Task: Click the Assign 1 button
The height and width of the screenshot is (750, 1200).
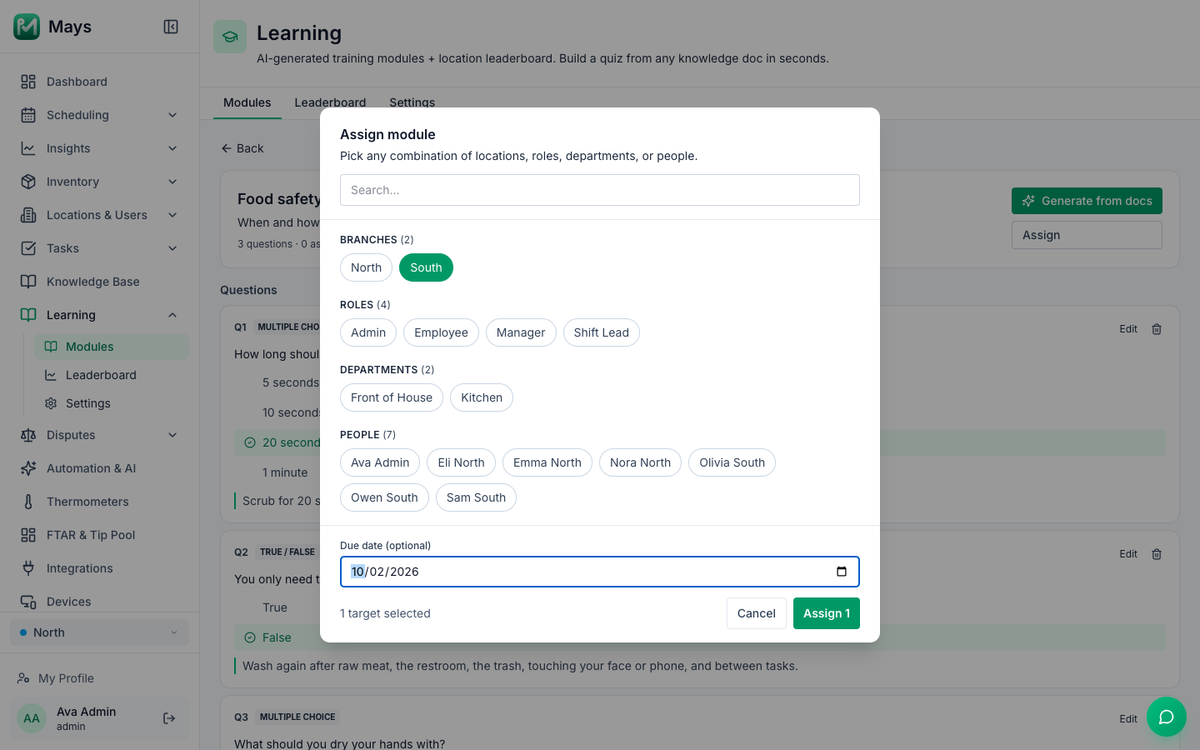Action: point(826,613)
